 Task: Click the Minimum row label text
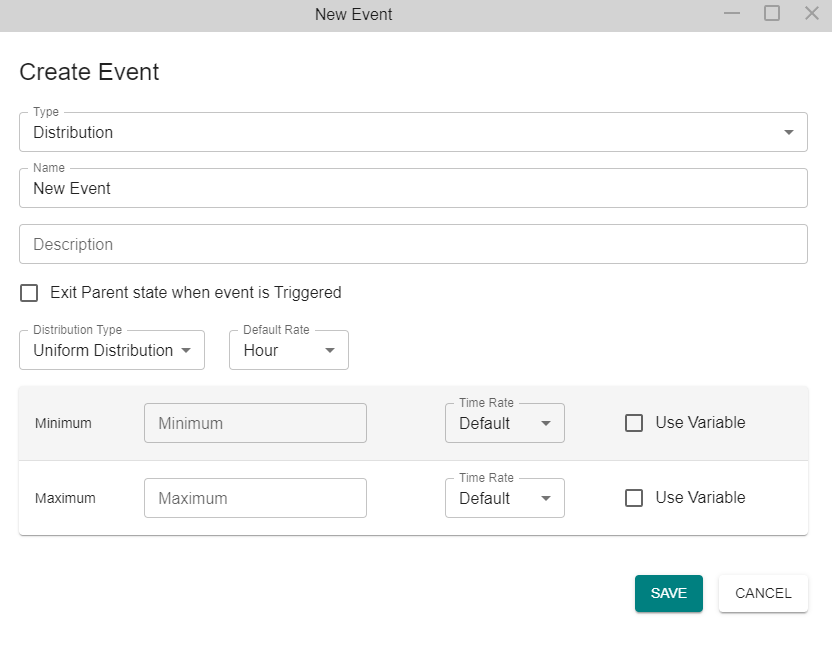[63, 423]
